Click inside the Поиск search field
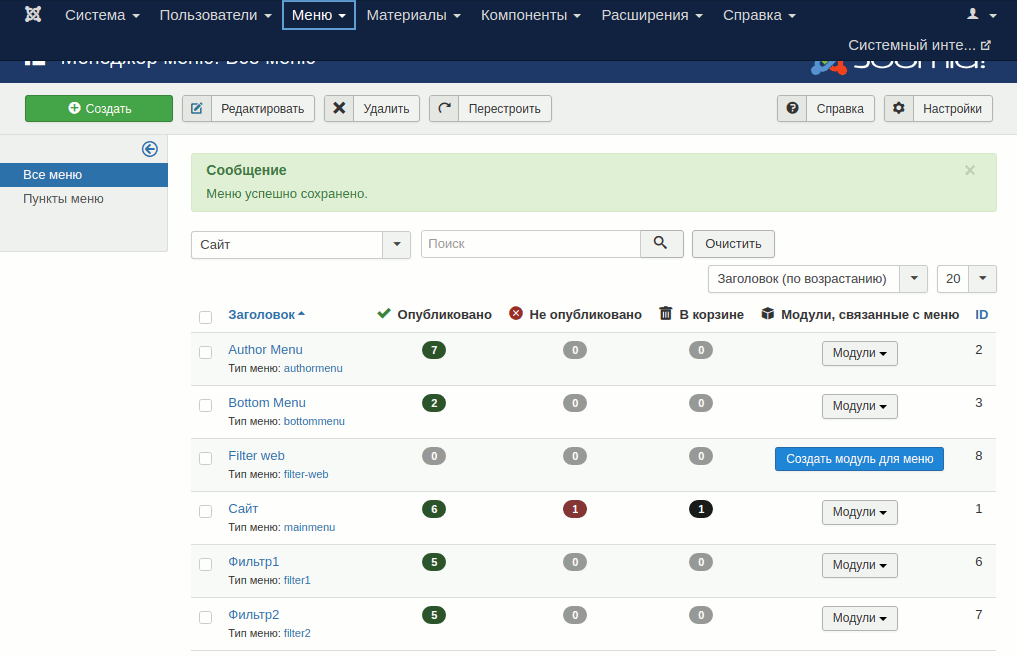This screenshot has width=1017, height=658. pyautogui.click(x=530, y=244)
